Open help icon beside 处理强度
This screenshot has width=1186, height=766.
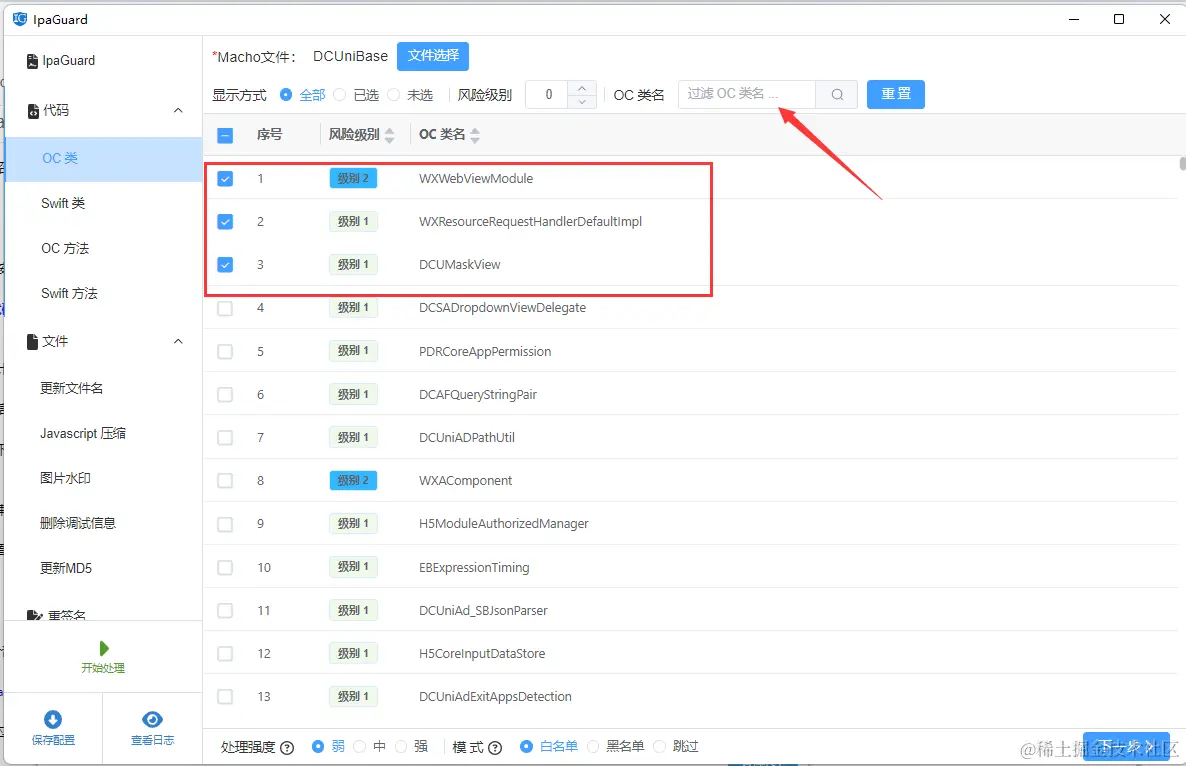[x=287, y=748]
